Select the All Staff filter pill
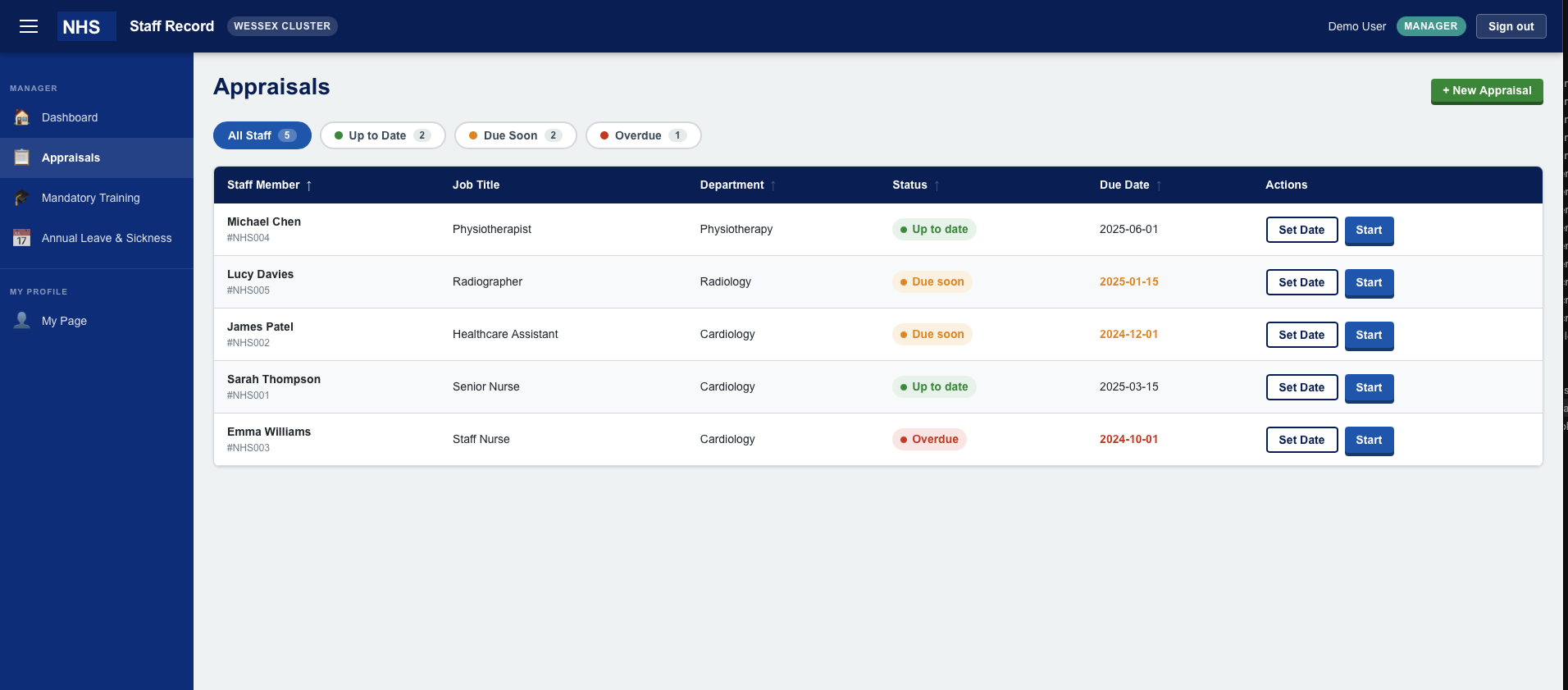The width and height of the screenshot is (1568, 690). coord(262,135)
